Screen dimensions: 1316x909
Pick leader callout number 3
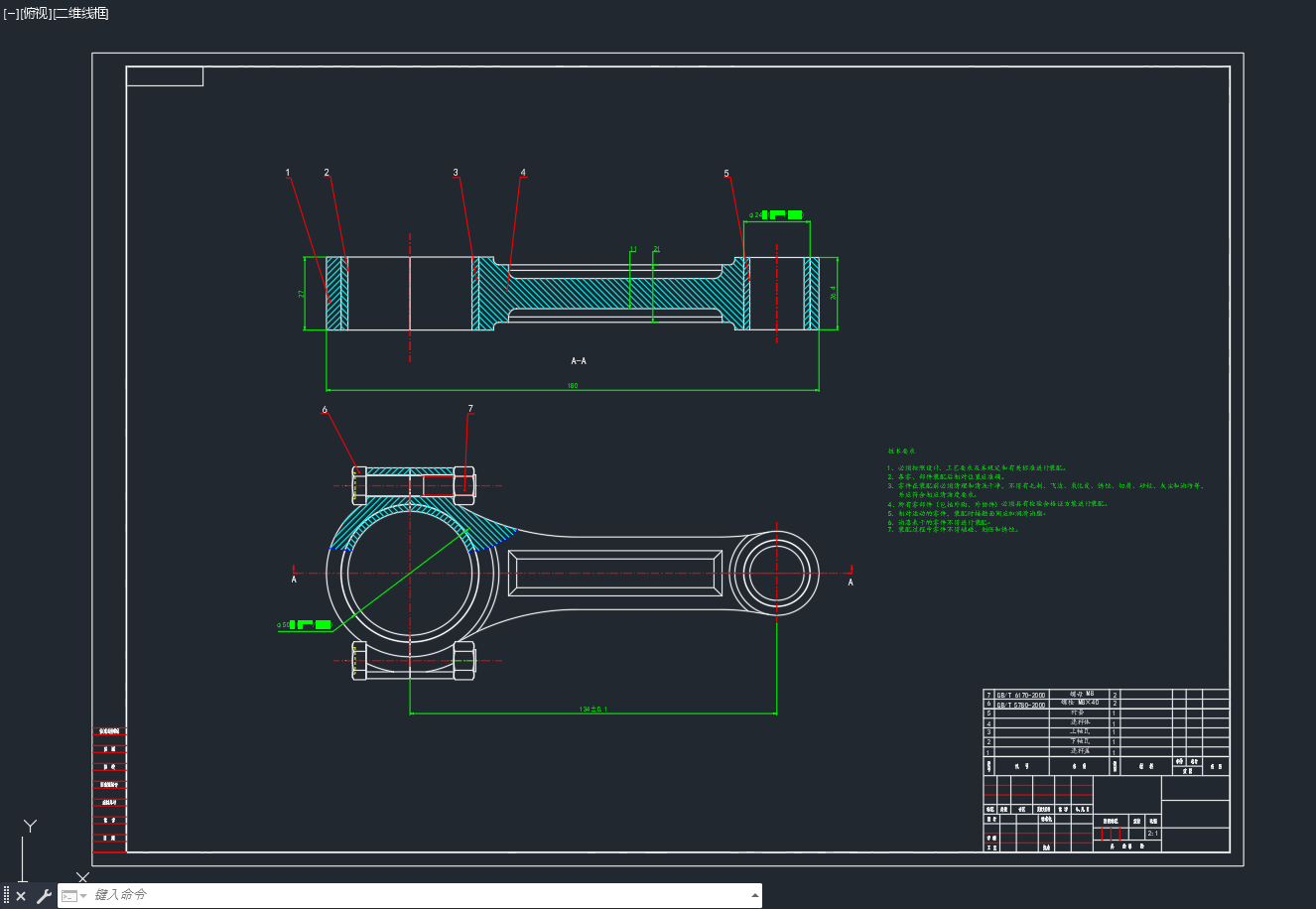pos(456,173)
